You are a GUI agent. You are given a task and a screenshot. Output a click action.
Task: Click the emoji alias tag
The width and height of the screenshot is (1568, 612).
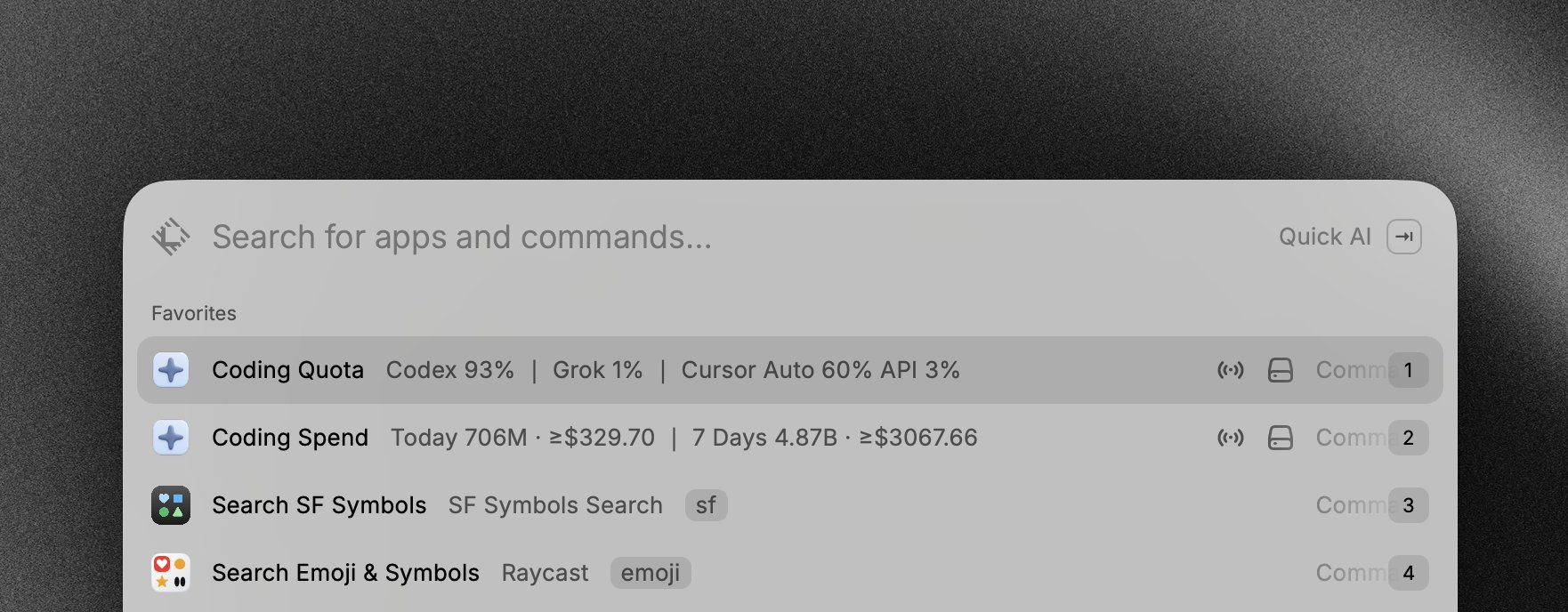click(x=651, y=573)
